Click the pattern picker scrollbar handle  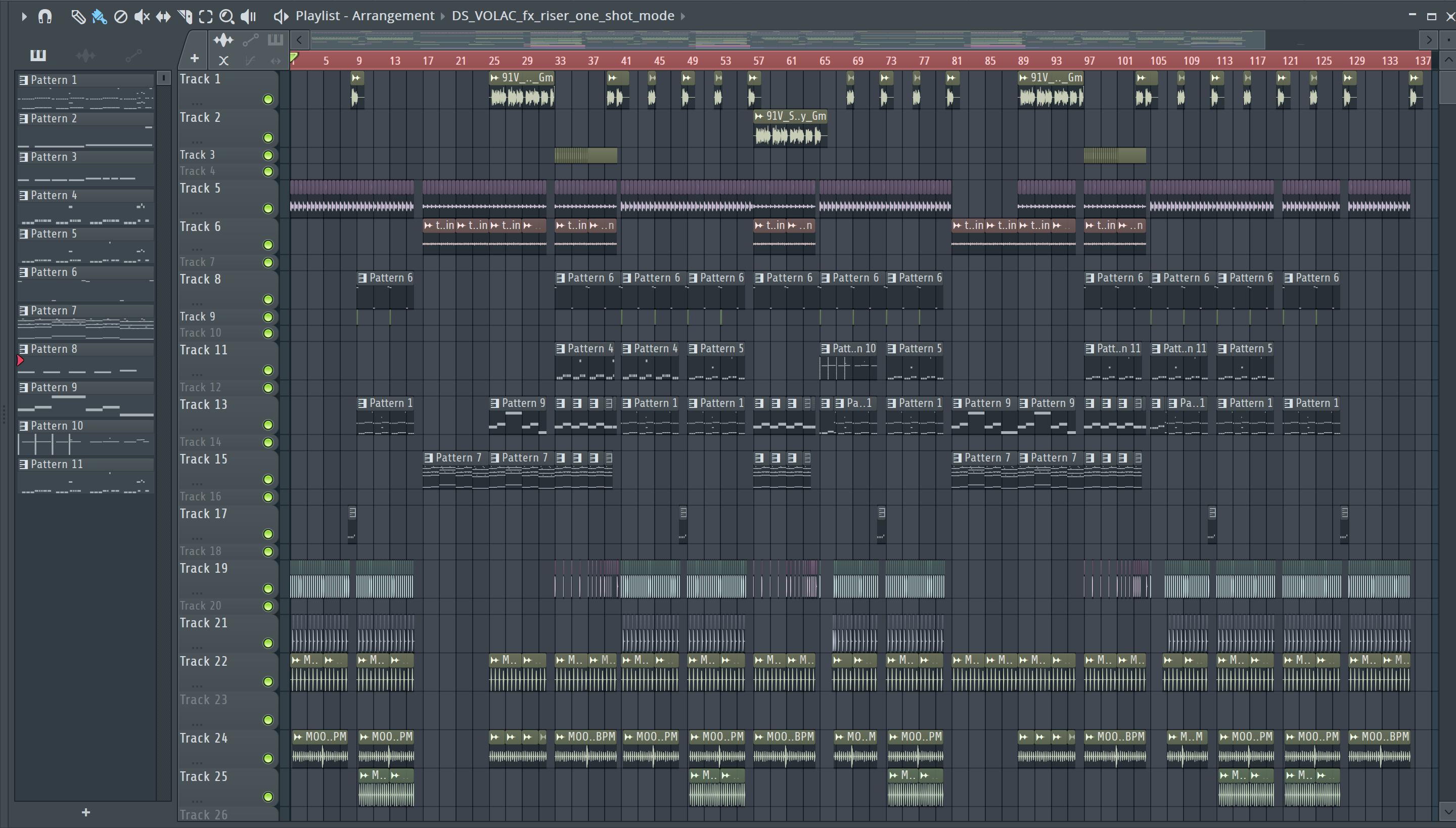click(163, 78)
